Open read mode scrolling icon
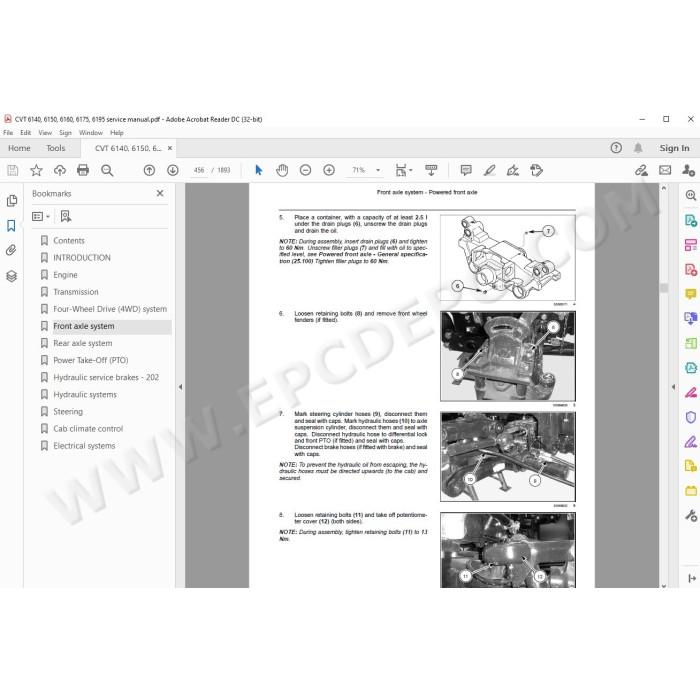 [x=431, y=170]
